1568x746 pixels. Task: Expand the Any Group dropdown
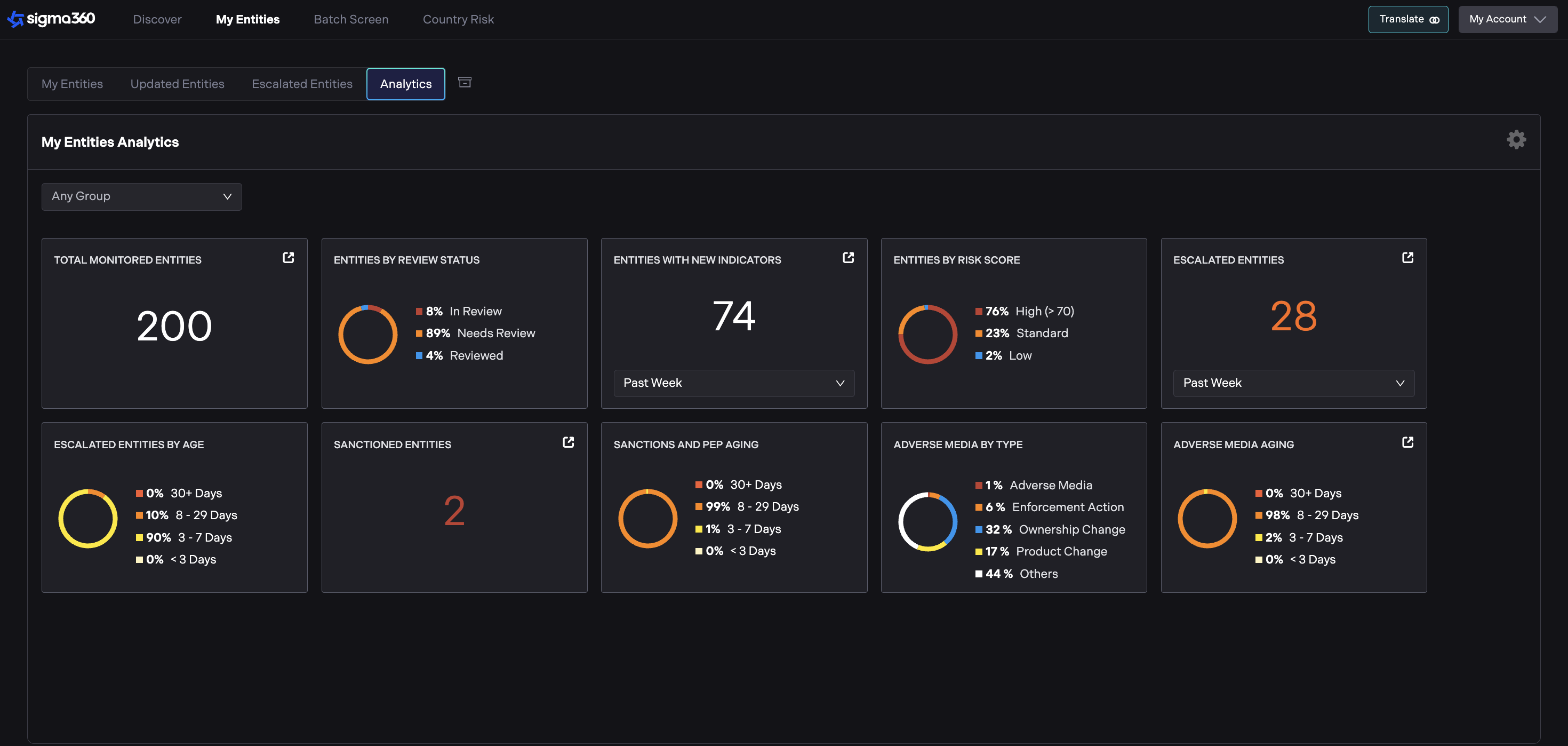tap(141, 197)
